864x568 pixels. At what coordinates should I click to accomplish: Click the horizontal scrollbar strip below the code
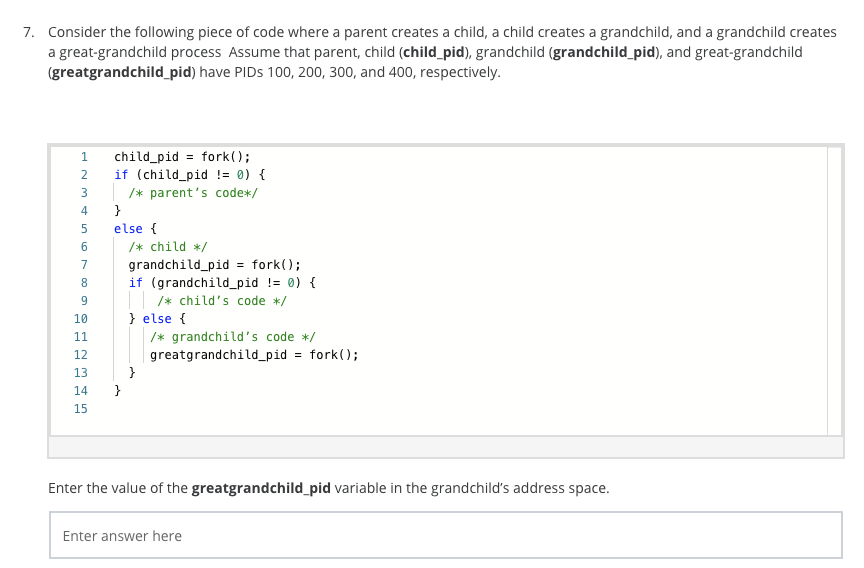[x=445, y=447]
